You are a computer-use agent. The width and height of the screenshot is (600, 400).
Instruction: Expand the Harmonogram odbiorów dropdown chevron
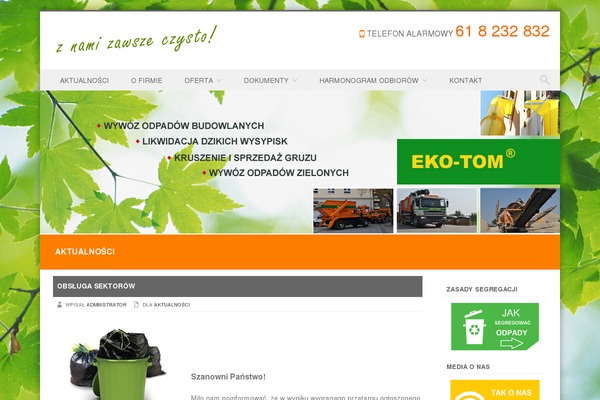click(x=425, y=80)
